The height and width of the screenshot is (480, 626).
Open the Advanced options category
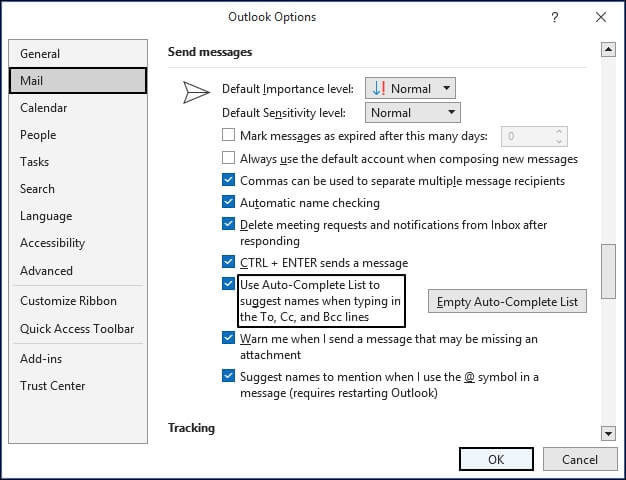(78, 271)
